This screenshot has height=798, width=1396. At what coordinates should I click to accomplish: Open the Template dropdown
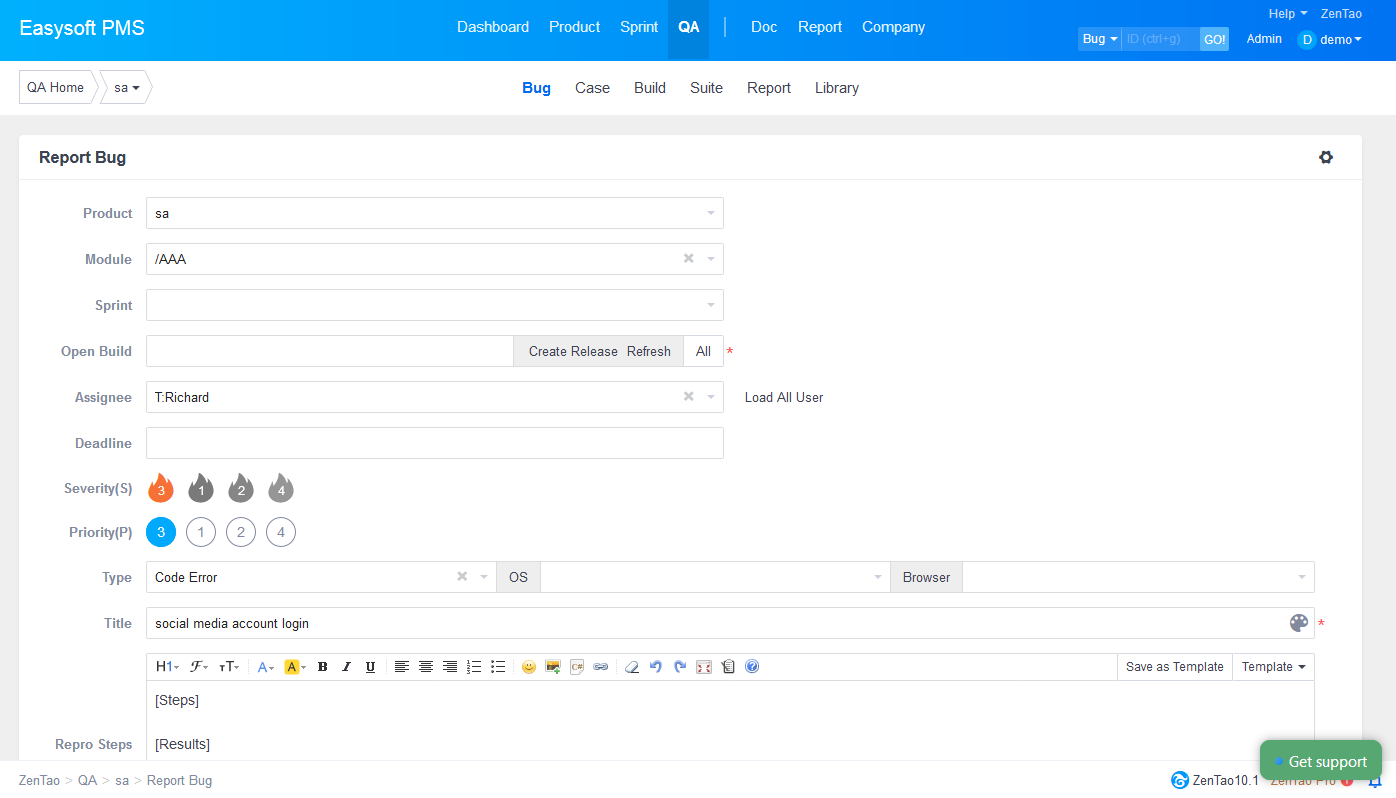point(1274,667)
